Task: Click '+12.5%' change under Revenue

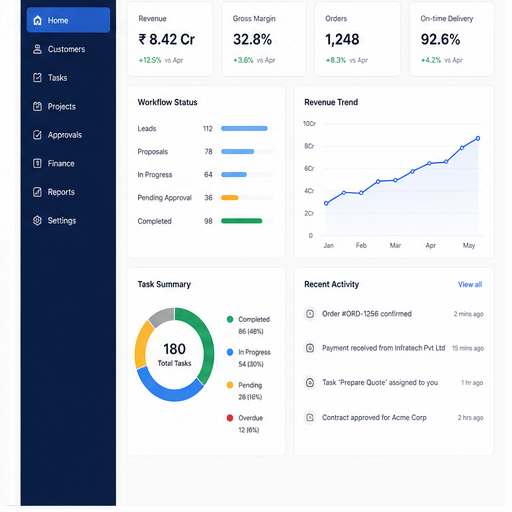Action: [150, 60]
